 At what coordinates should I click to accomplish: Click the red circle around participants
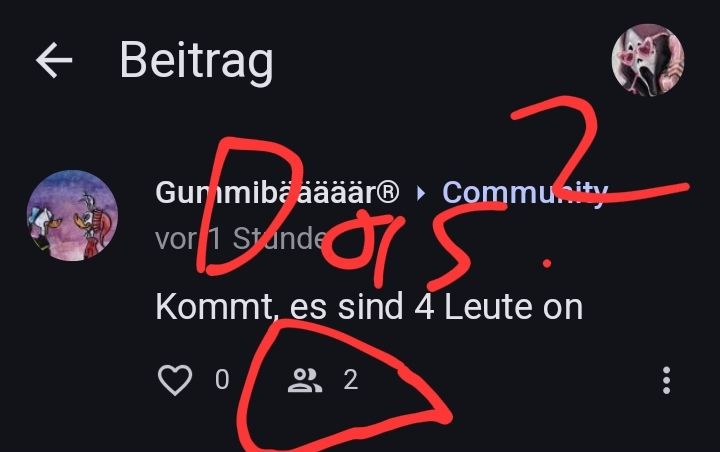point(344,385)
